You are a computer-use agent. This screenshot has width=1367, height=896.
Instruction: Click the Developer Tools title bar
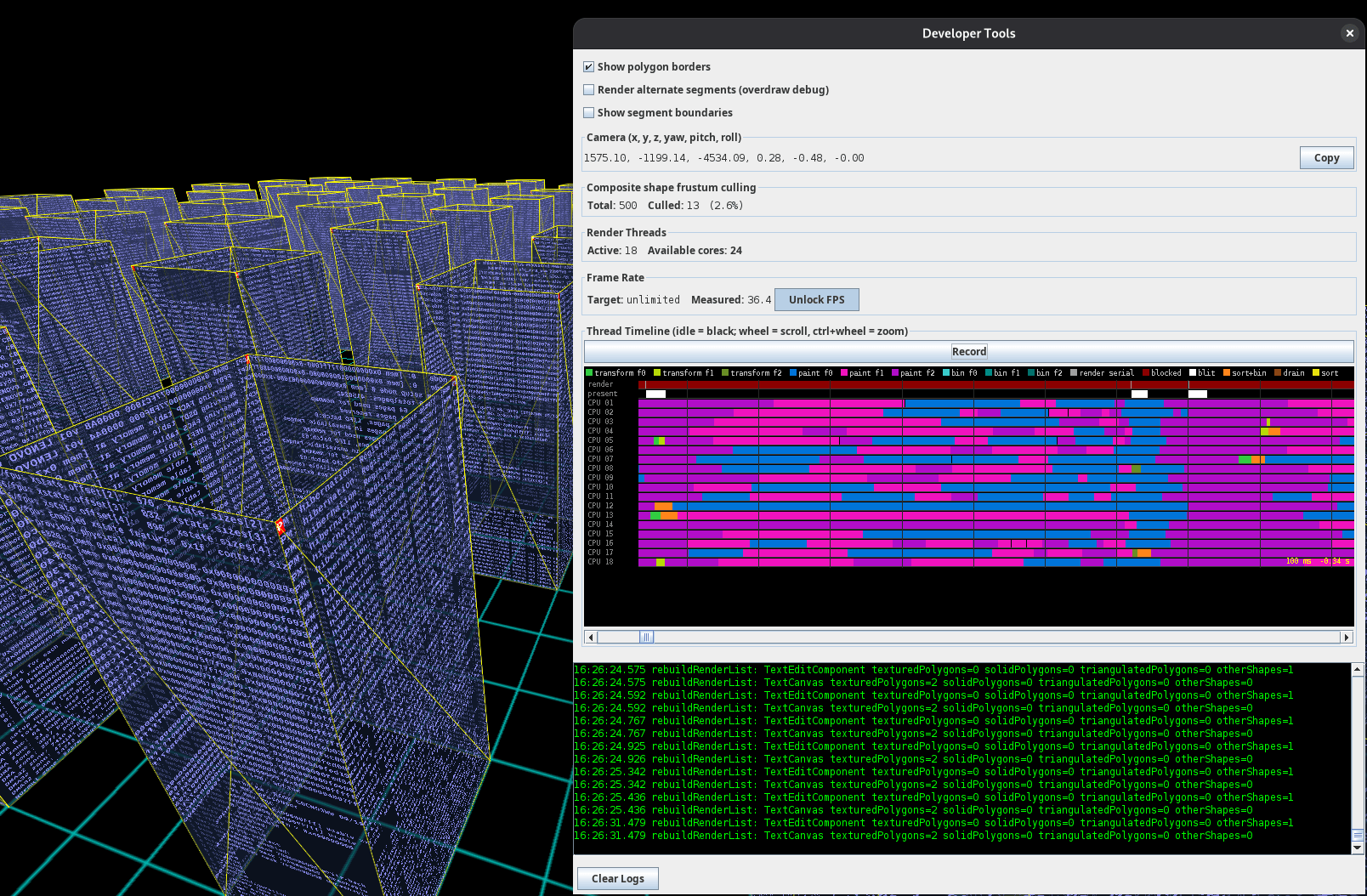(x=968, y=33)
